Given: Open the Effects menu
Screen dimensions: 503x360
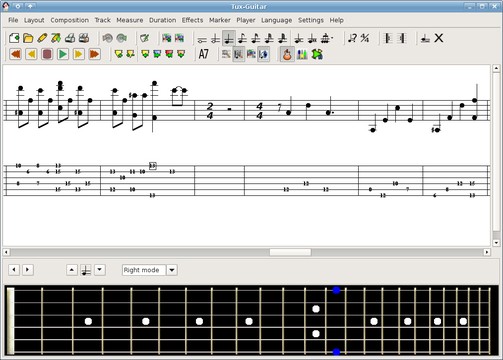Looking at the screenshot, I should (192, 20).
